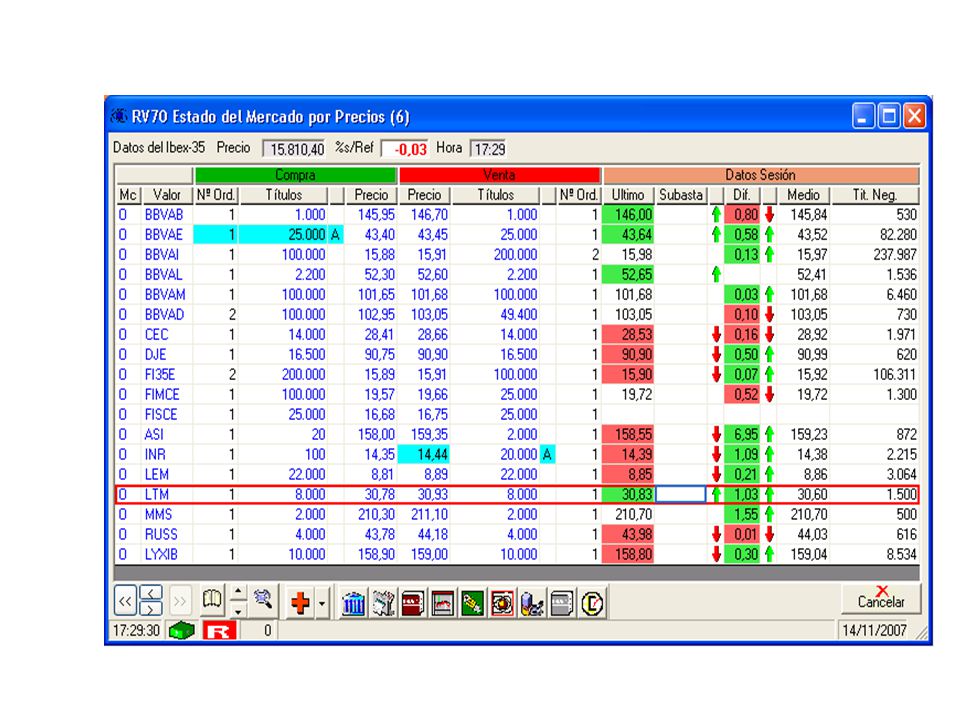This screenshot has height=720, width=960.
Task: Select the MMS row name
Action: 159,514
